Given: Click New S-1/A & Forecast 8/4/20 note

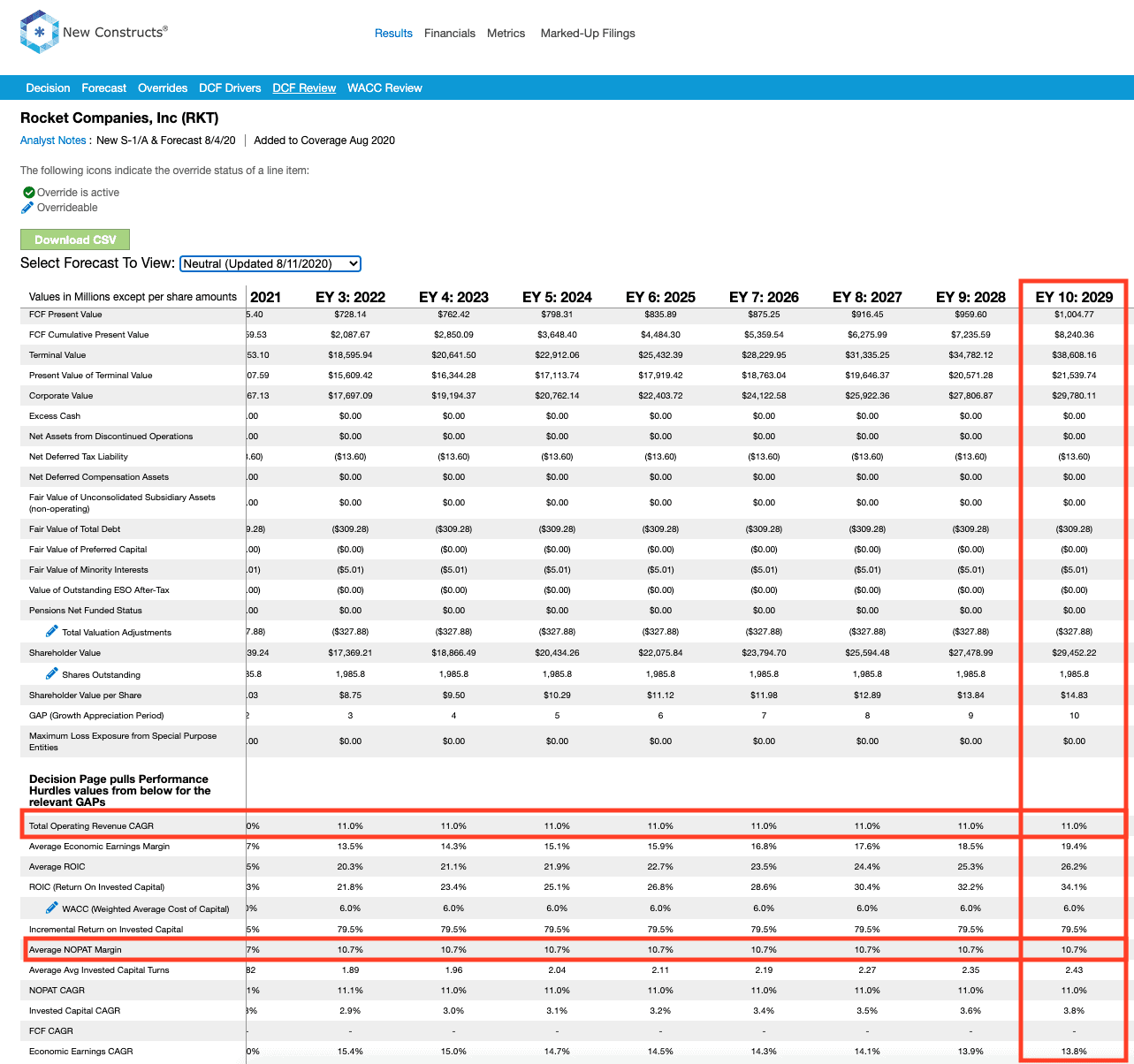Looking at the screenshot, I should coord(166,141).
